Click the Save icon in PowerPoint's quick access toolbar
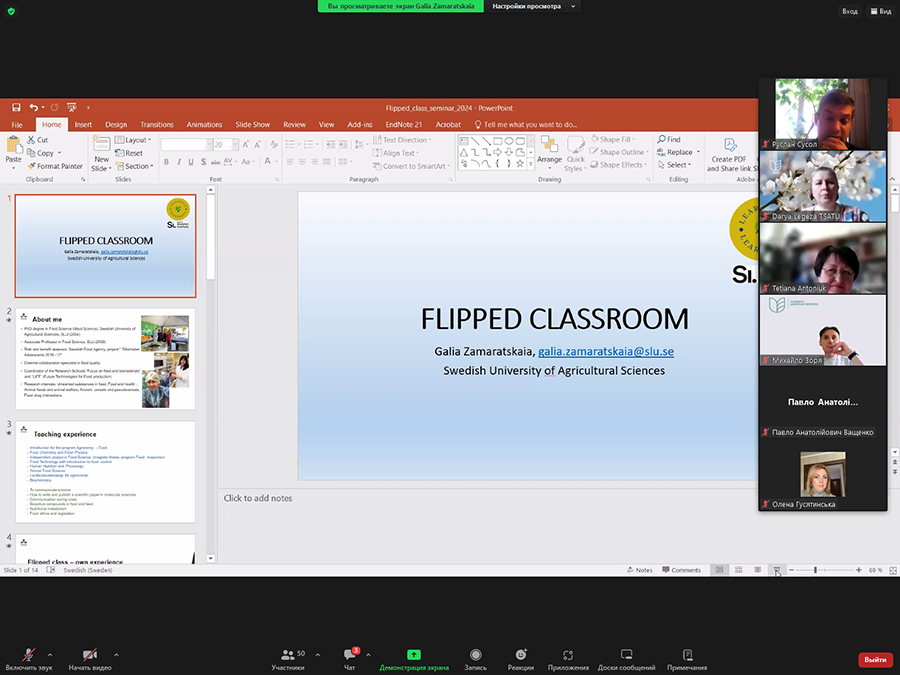Viewport: 900px width, 675px height. [16, 107]
